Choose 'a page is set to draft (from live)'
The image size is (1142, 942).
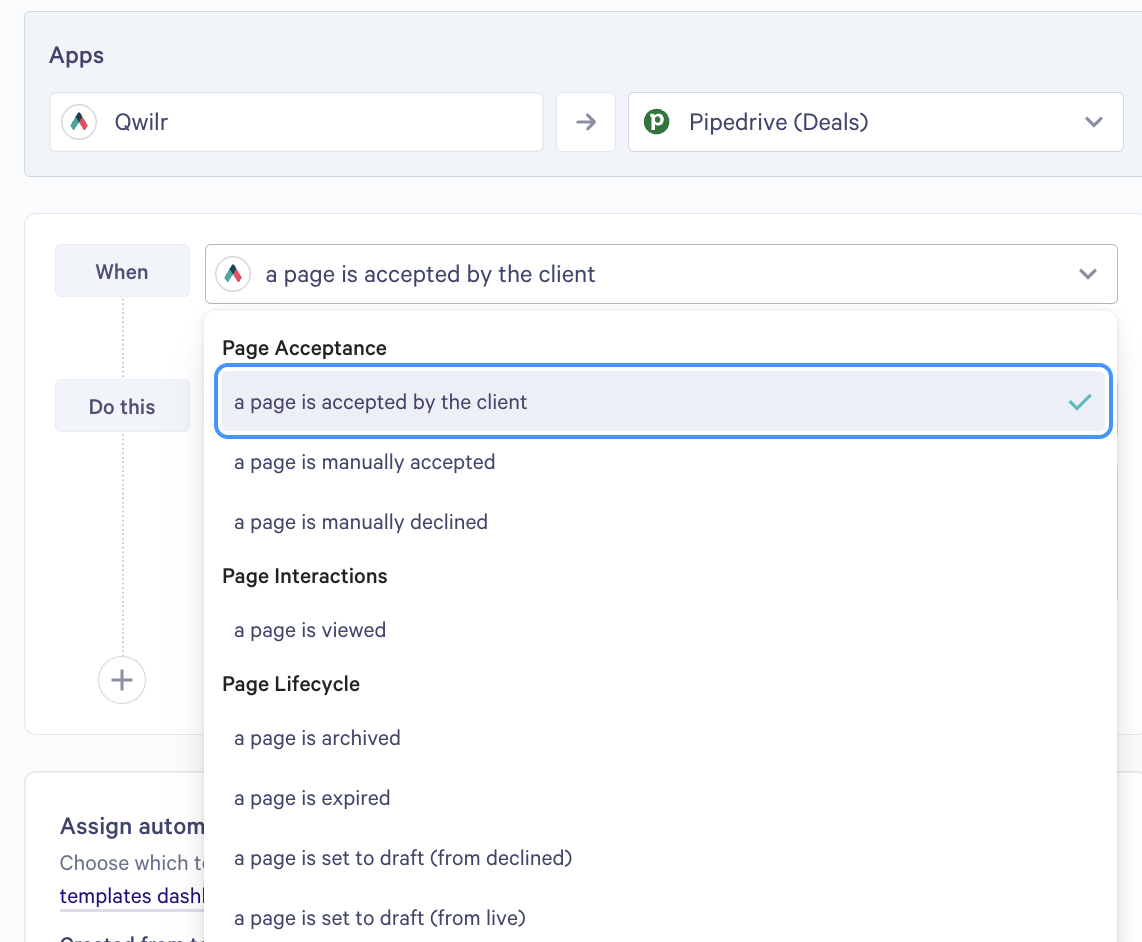[x=661, y=918]
